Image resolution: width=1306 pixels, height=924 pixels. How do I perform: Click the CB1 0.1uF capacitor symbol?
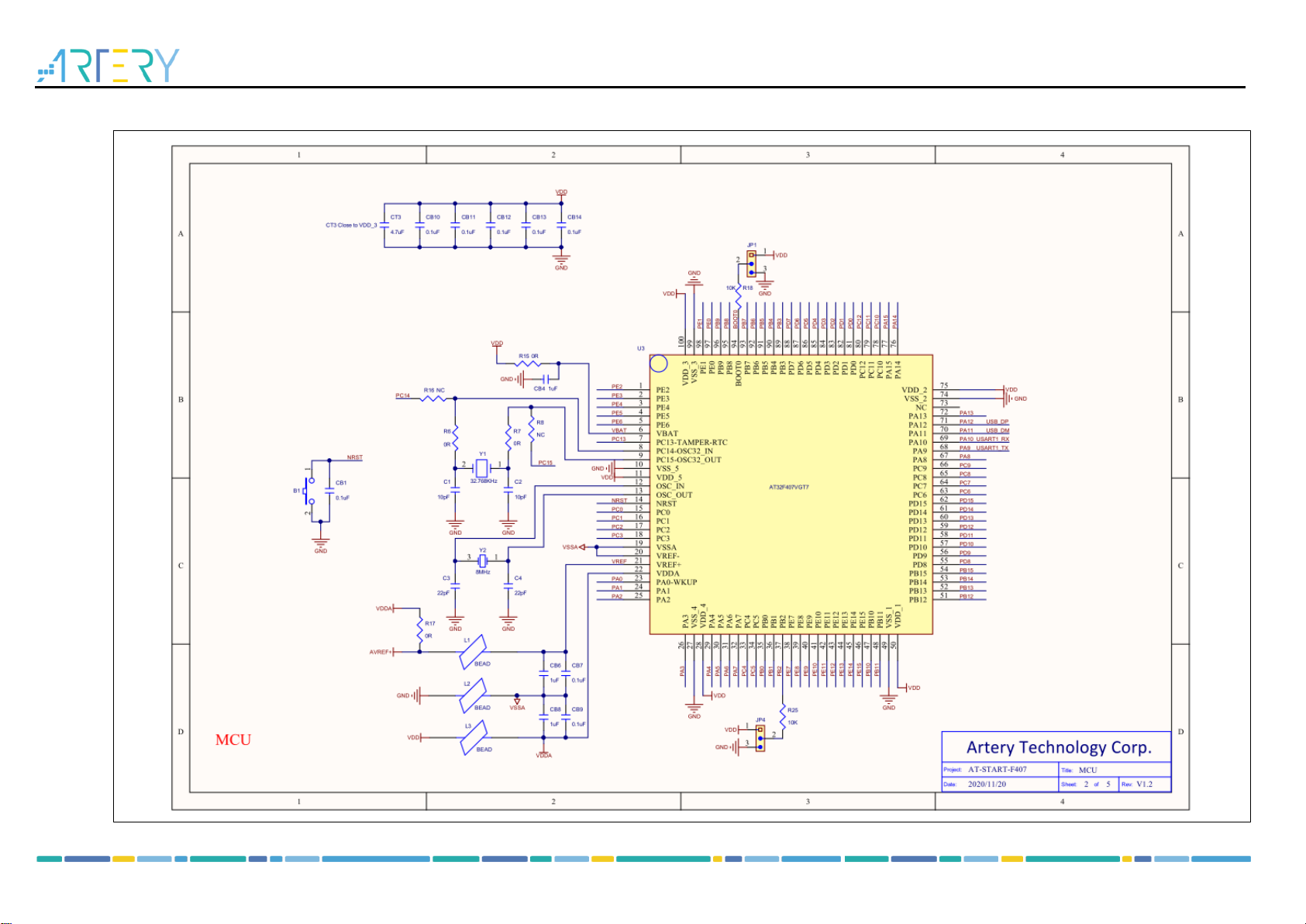click(x=329, y=491)
